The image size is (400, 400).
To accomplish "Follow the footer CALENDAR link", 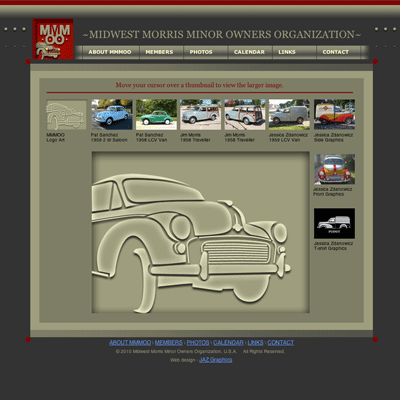I will coord(228,343).
